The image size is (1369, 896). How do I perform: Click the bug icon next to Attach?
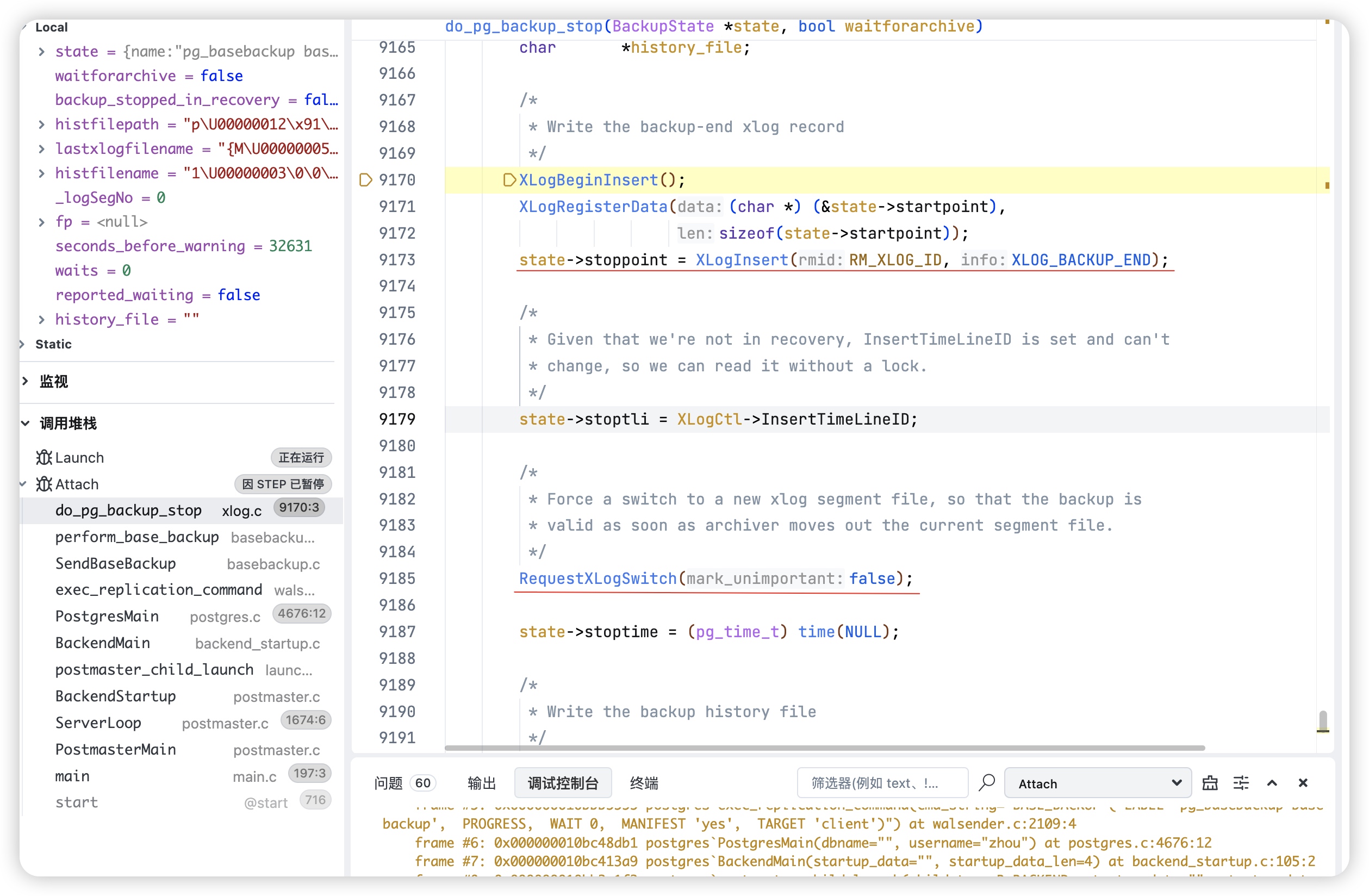[x=43, y=484]
